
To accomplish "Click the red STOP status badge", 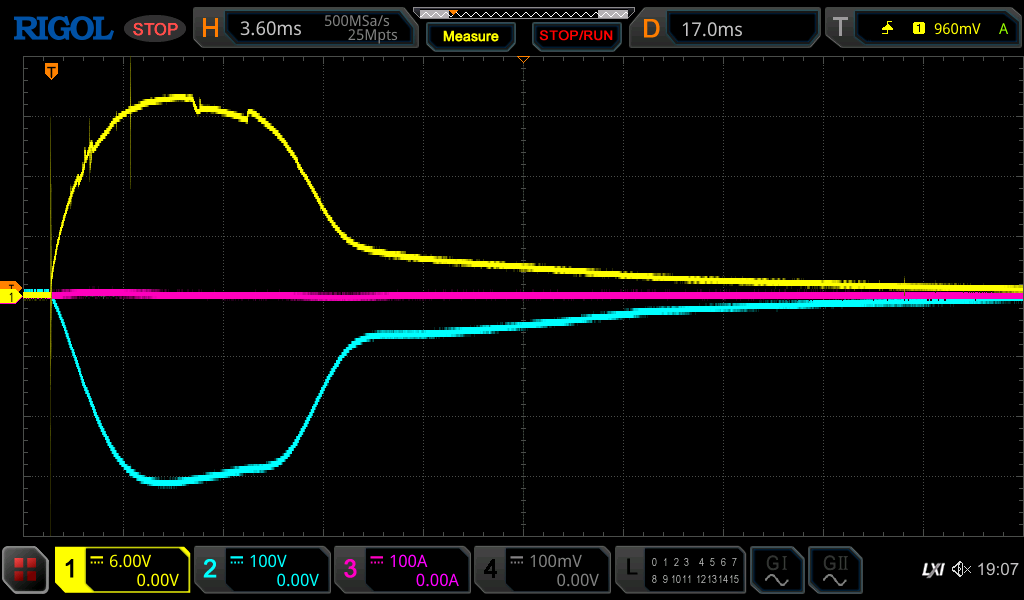I will click(155, 29).
